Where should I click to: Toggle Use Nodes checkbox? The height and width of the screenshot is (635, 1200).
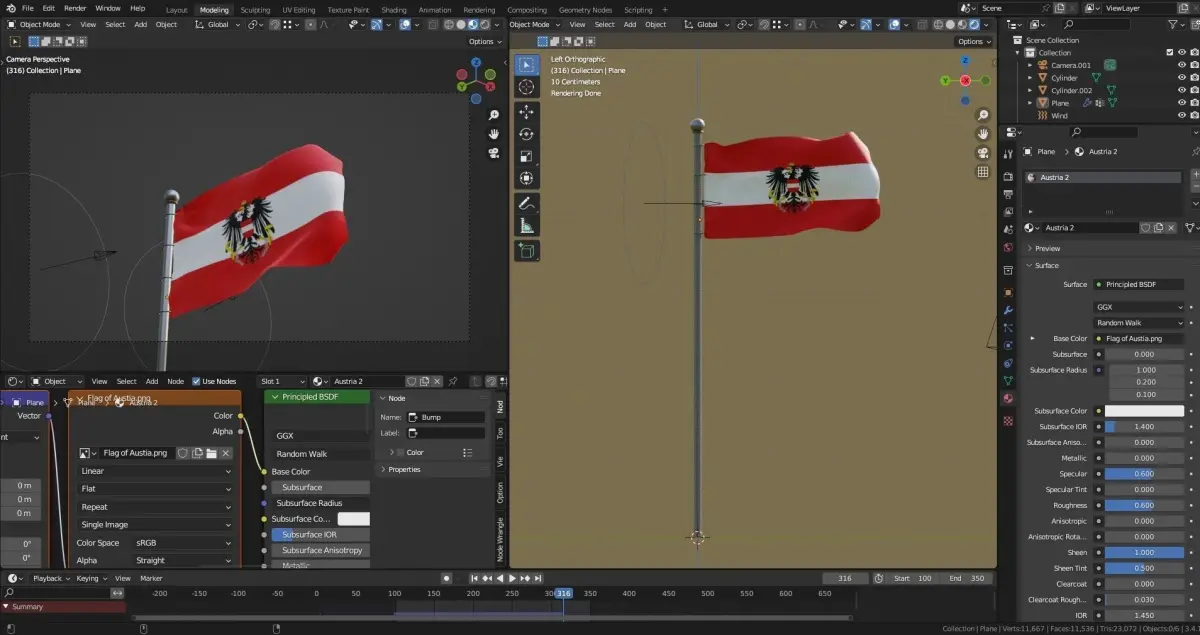(196, 381)
